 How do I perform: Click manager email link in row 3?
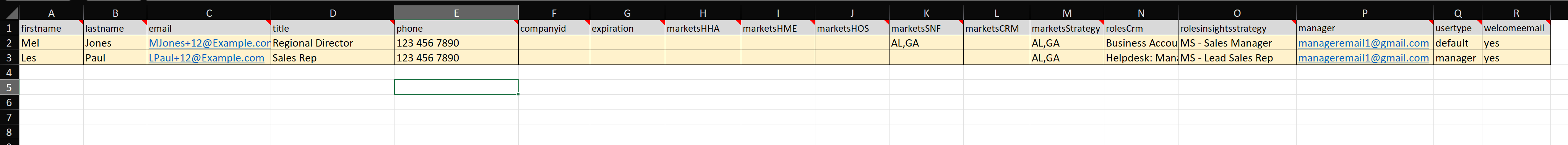pos(1363,58)
